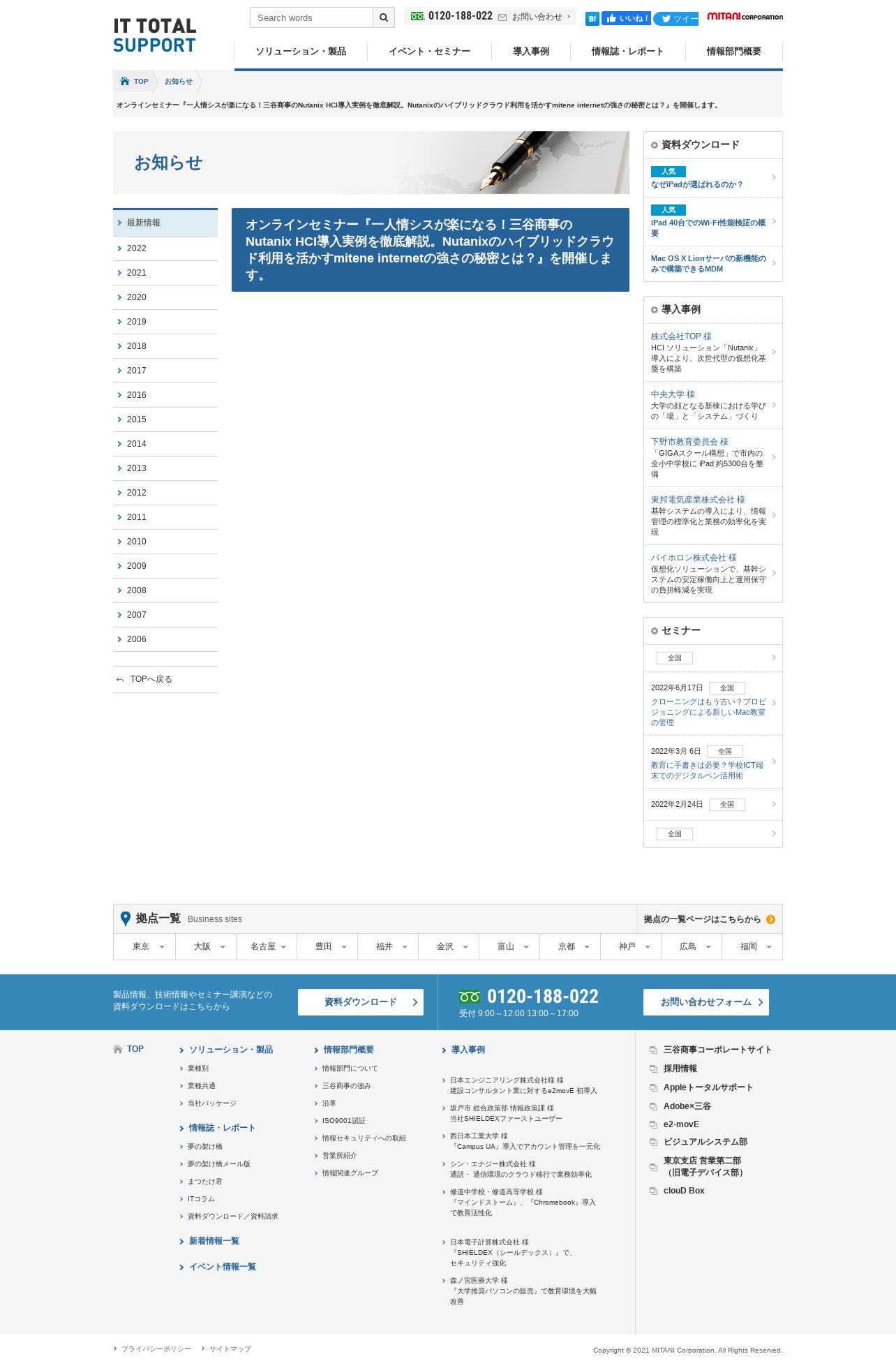Expand the 東京 business site dropdown
This screenshot has width=896, height=1361.
click(x=144, y=947)
